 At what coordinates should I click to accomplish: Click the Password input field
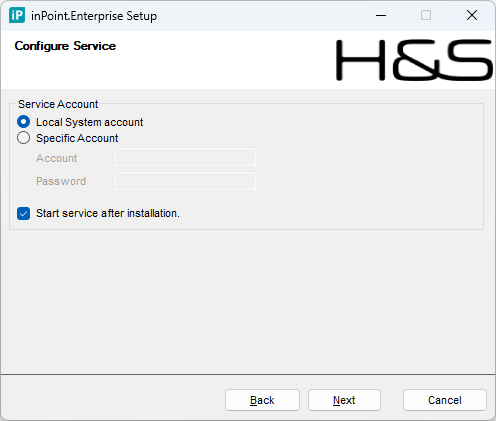click(185, 181)
